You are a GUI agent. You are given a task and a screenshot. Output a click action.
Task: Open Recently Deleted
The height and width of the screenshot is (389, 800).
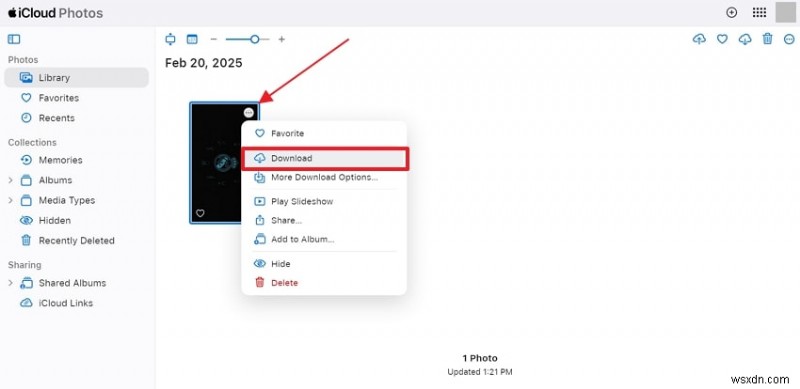77,241
